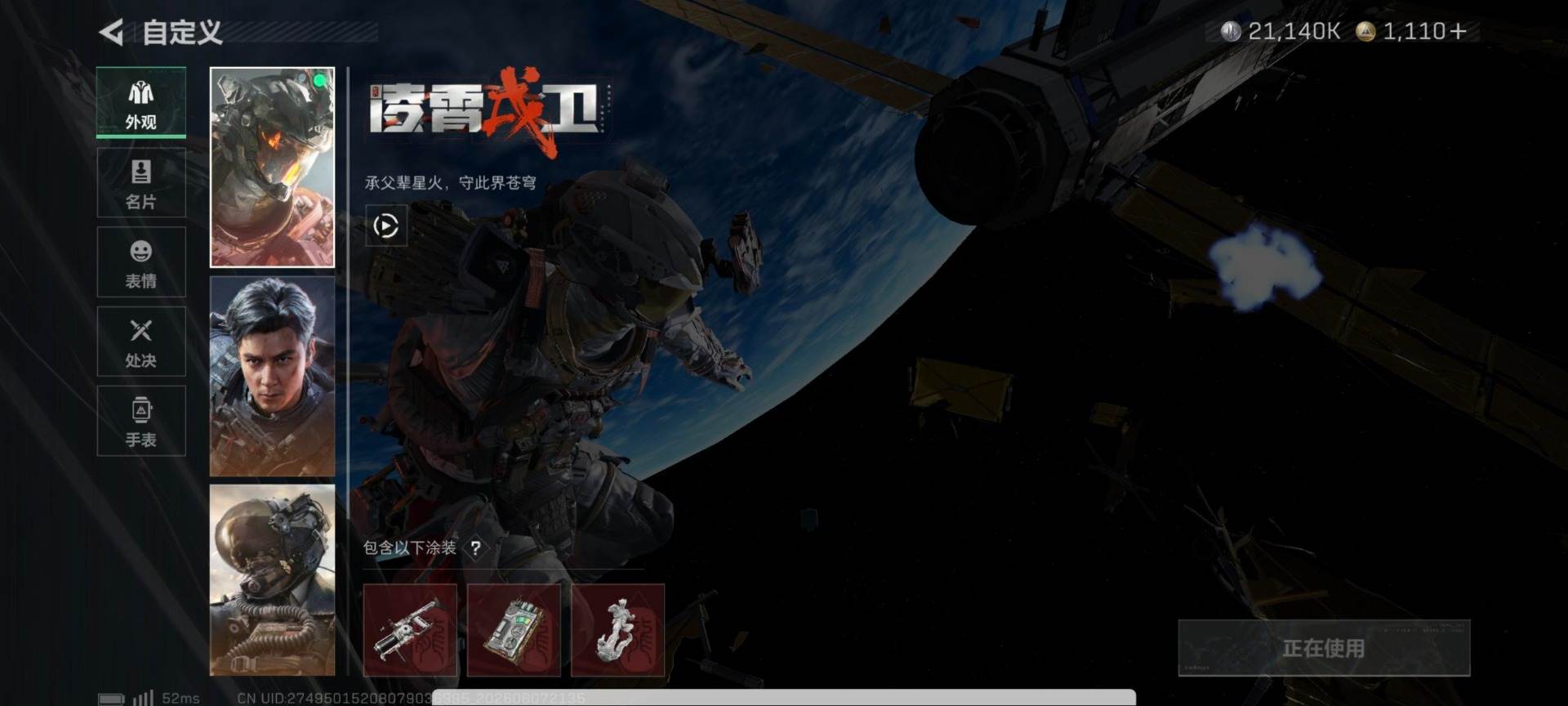This screenshot has width=1568, height=706.
Task: Open the 手表 watch tab
Action: pyautogui.click(x=141, y=421)
